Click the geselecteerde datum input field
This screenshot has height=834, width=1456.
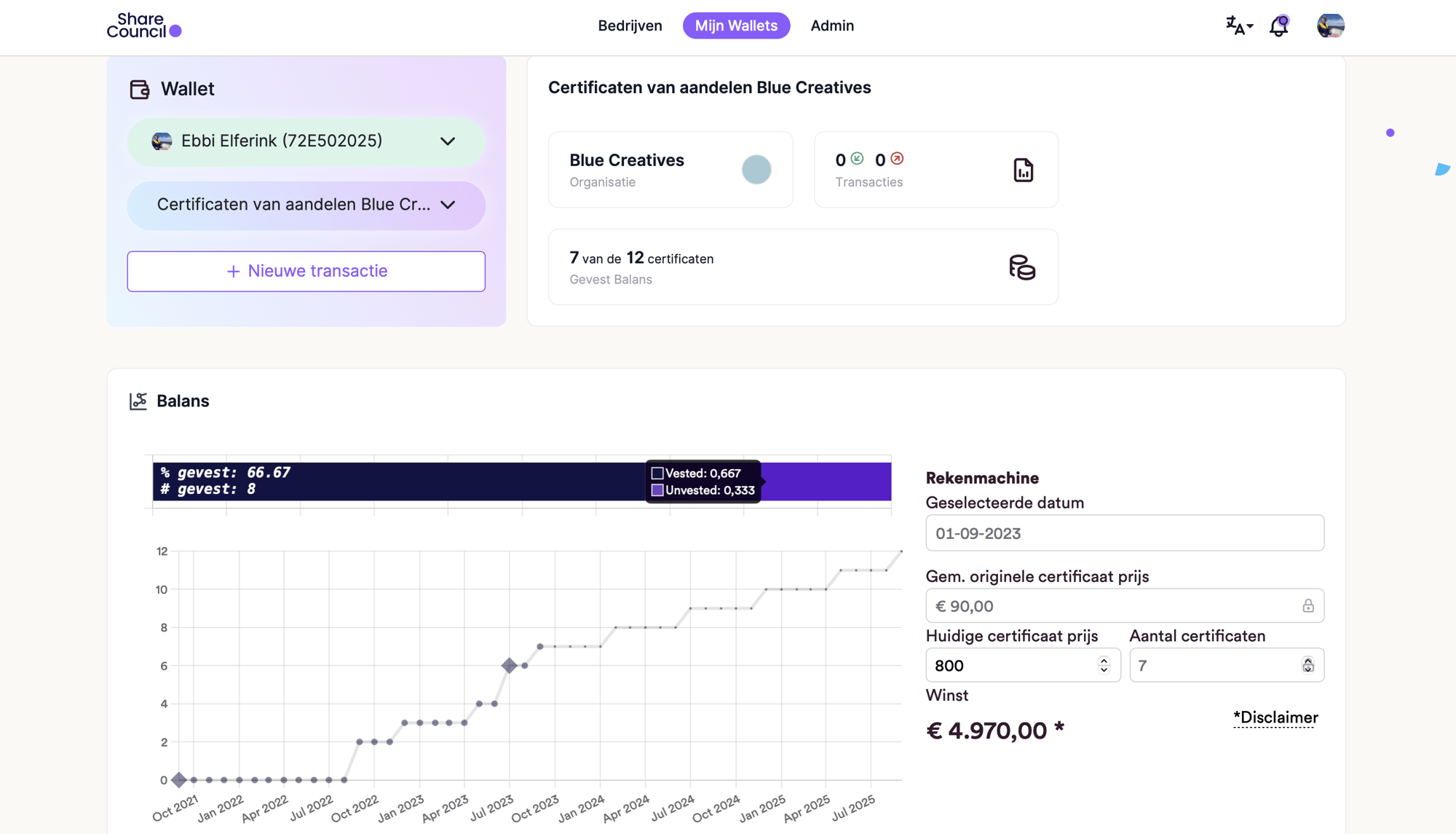pos(1125,532)
